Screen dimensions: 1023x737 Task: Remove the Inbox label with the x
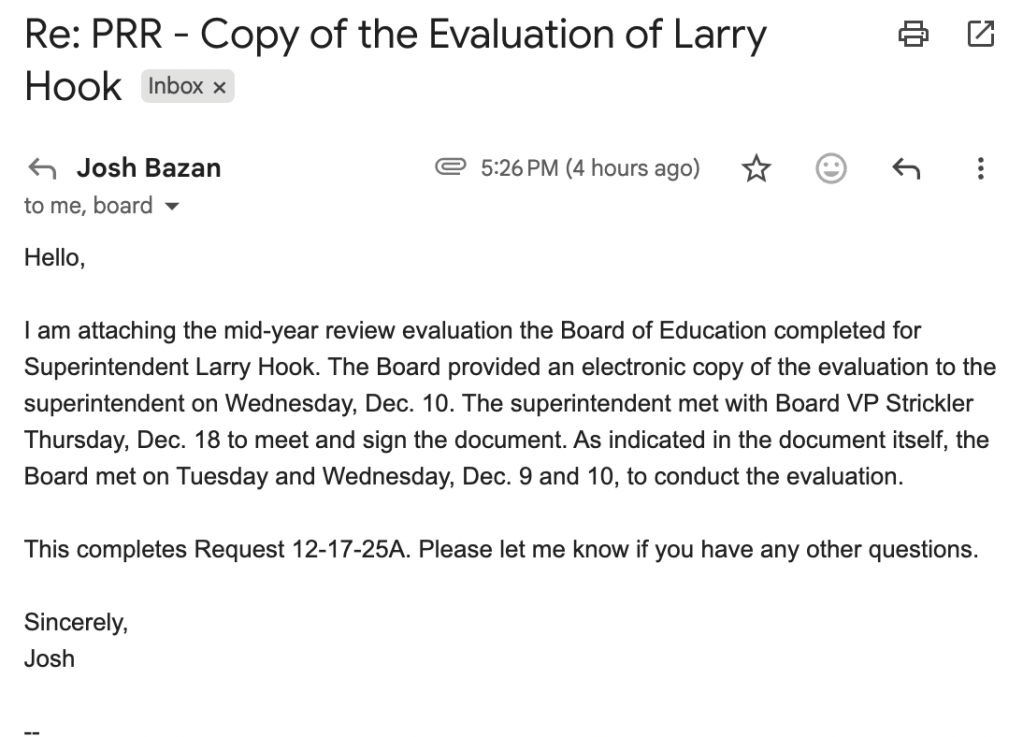pyautogui.click(x=219, y=87)
